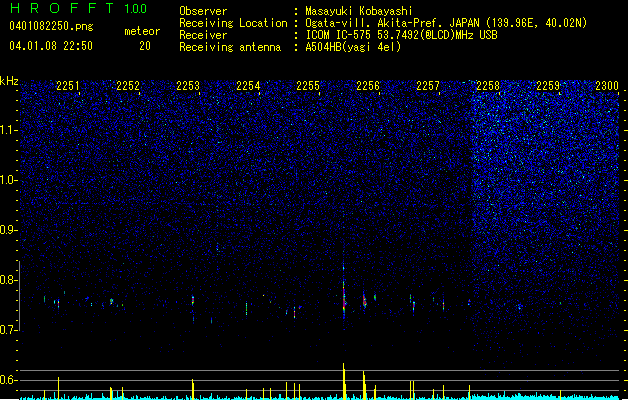Select the A504HB(yagi 4el) antenna text
The height and width of the screenshot is (400, 629).
[353, 47]
